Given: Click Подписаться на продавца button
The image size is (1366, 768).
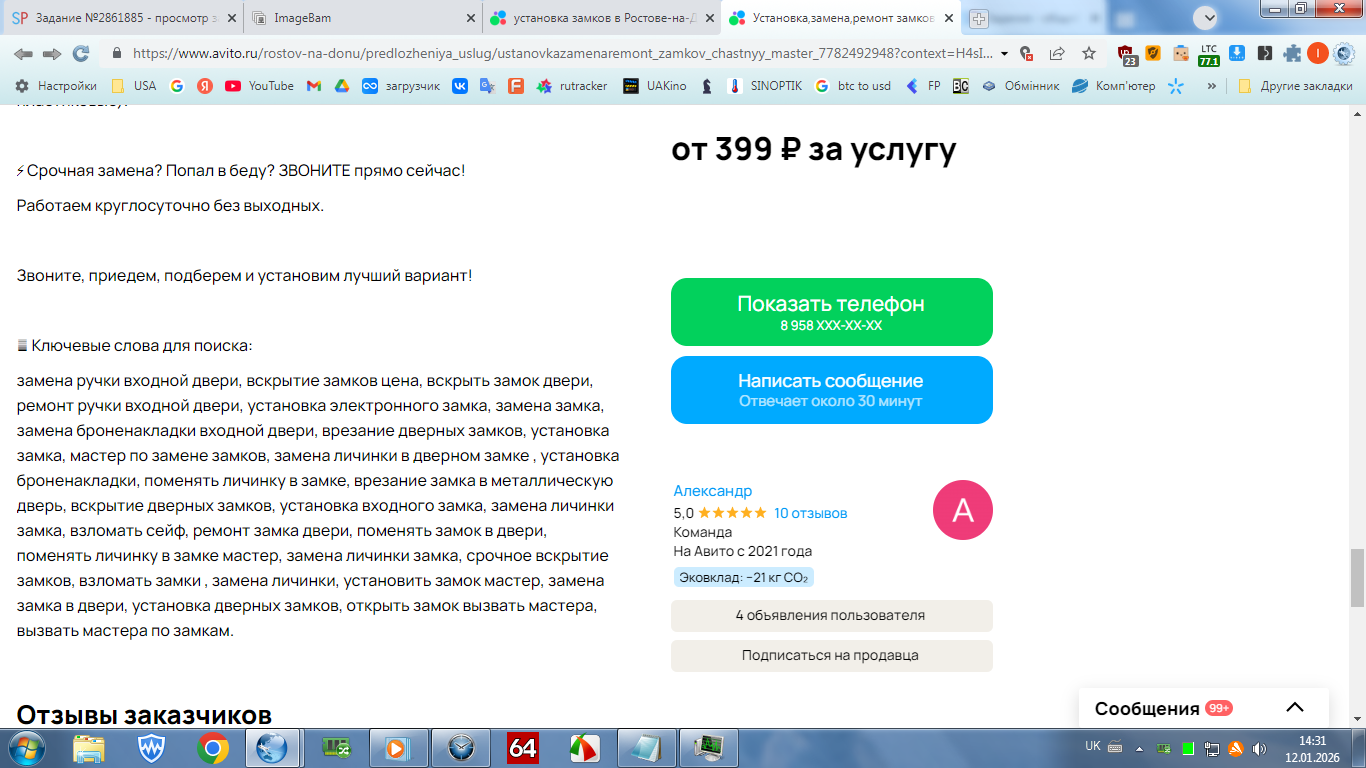Looking at the screenshot, I should (832, 656).
